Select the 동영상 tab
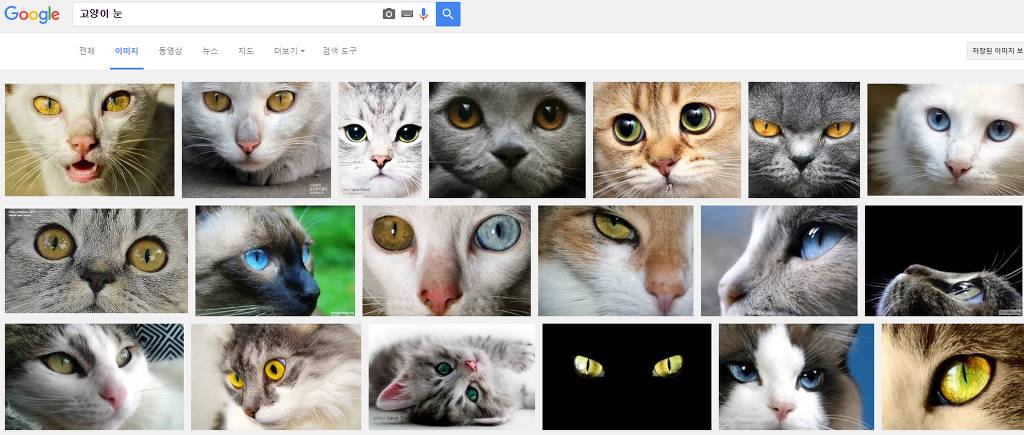This screenshot has width=1024, height=435. (170, 51)
